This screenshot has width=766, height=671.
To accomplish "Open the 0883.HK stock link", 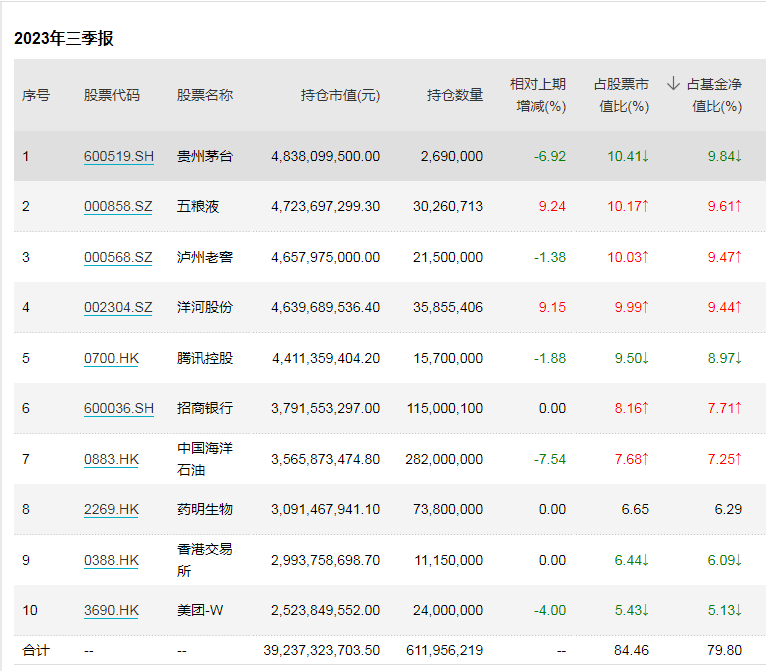I will point(111,459).
